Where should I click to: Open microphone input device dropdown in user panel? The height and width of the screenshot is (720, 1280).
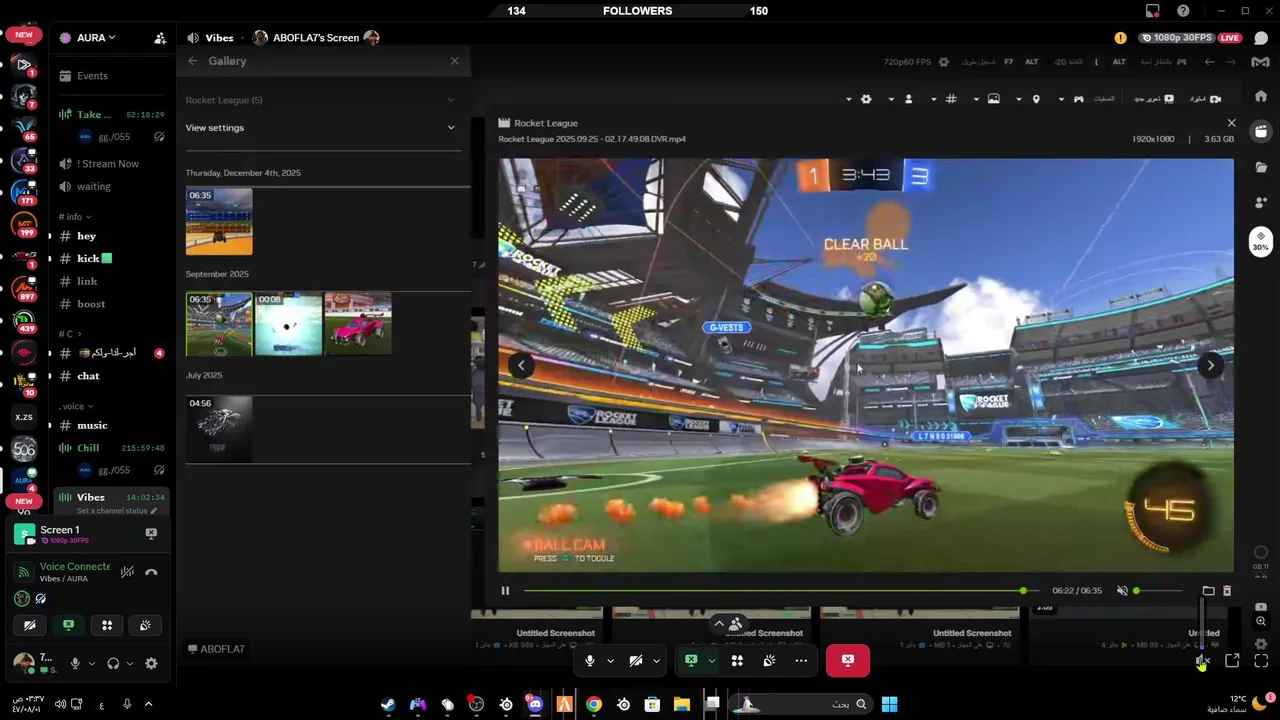click(x=91, y=663)
